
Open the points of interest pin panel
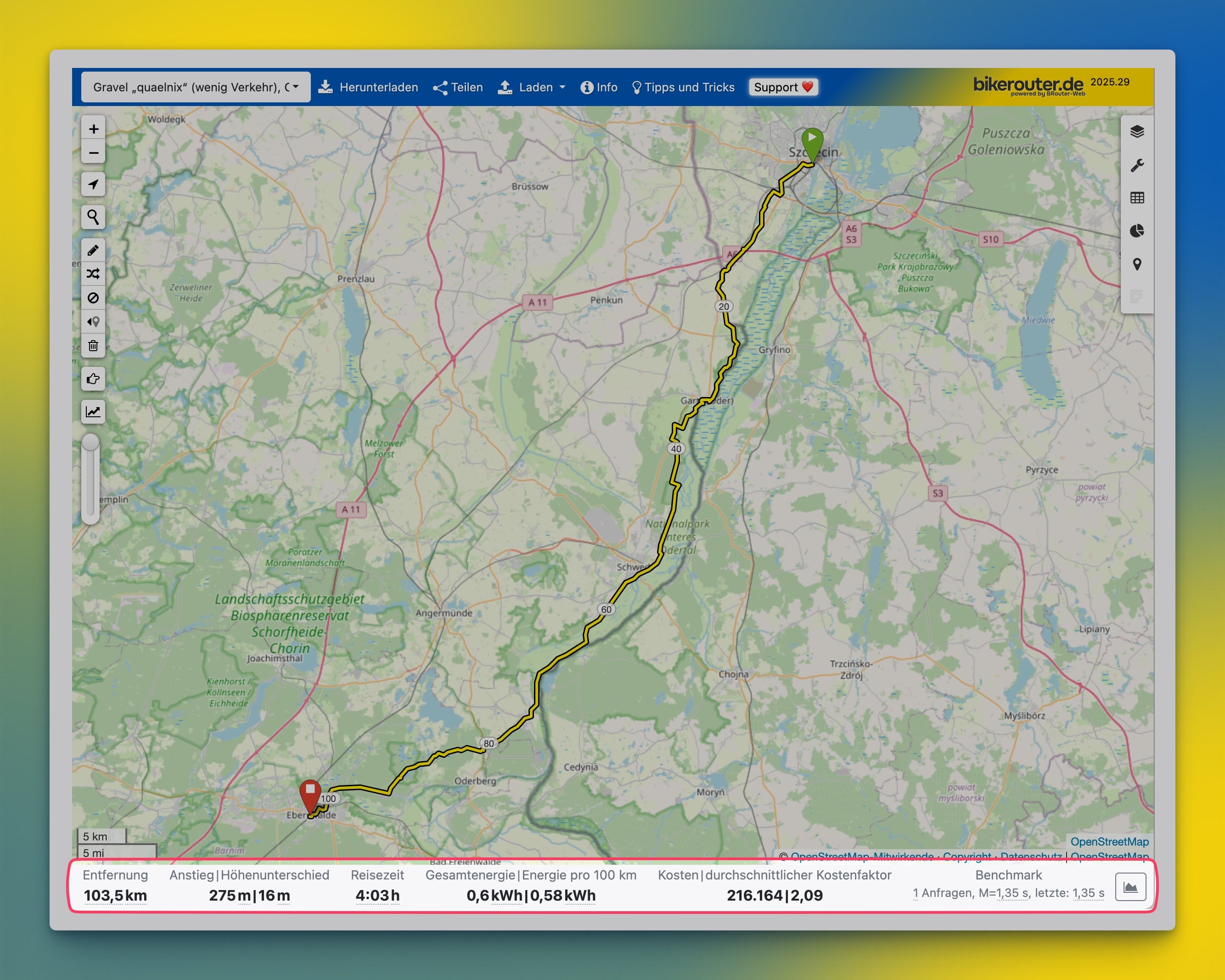click(1137, 264)
